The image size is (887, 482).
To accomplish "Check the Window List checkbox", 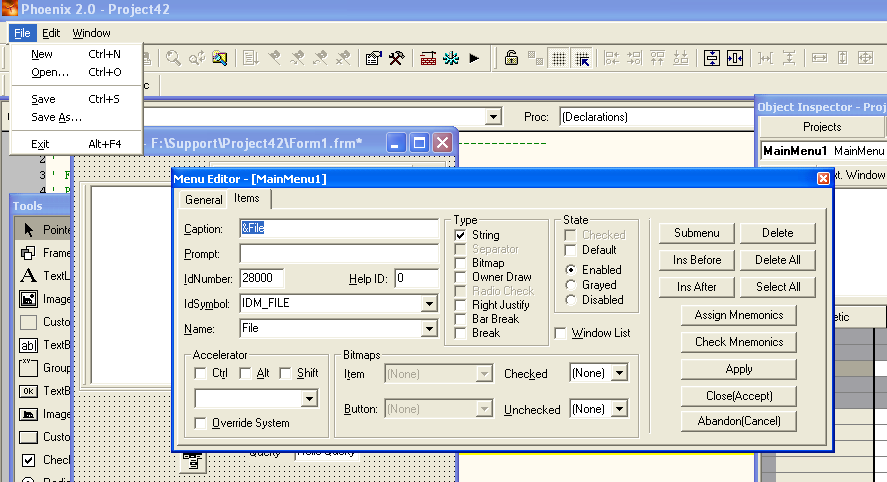I will [561, 333].
